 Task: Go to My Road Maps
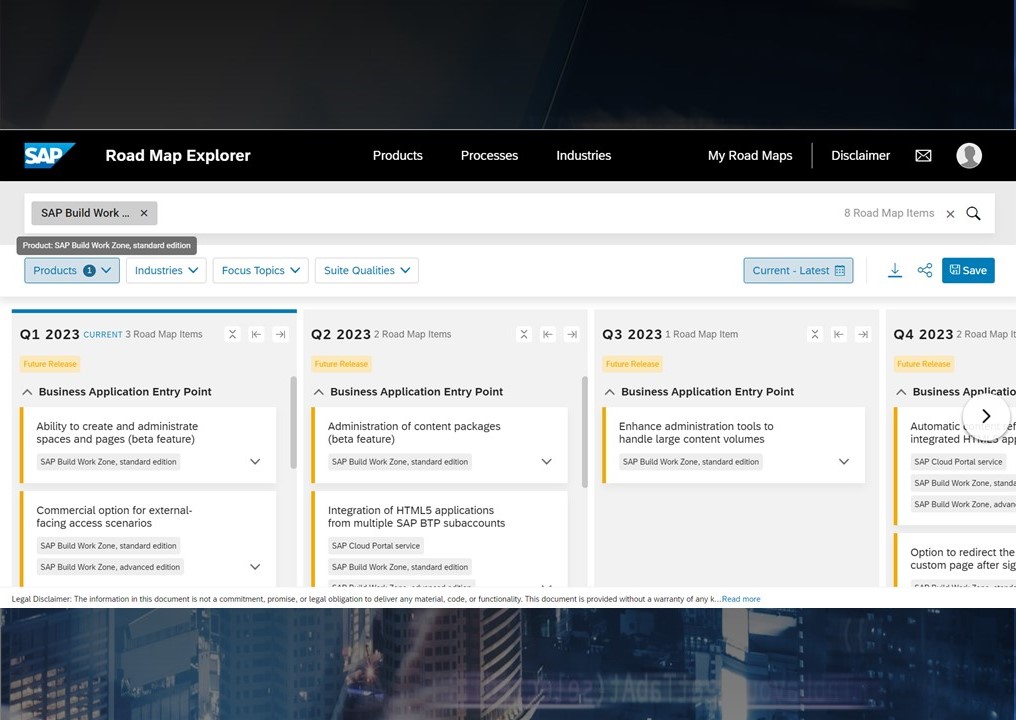tap(749, 155)
